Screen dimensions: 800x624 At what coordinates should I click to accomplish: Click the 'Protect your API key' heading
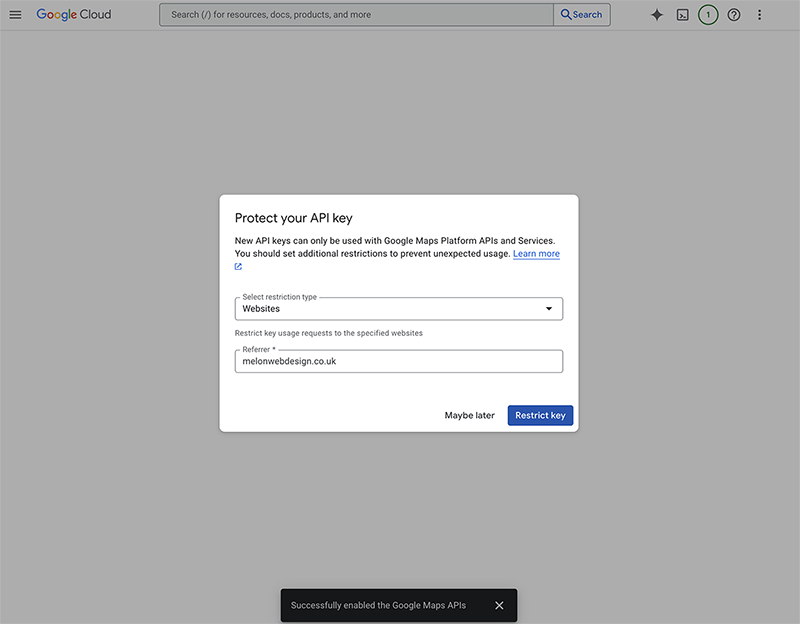[x=293, y=218]
